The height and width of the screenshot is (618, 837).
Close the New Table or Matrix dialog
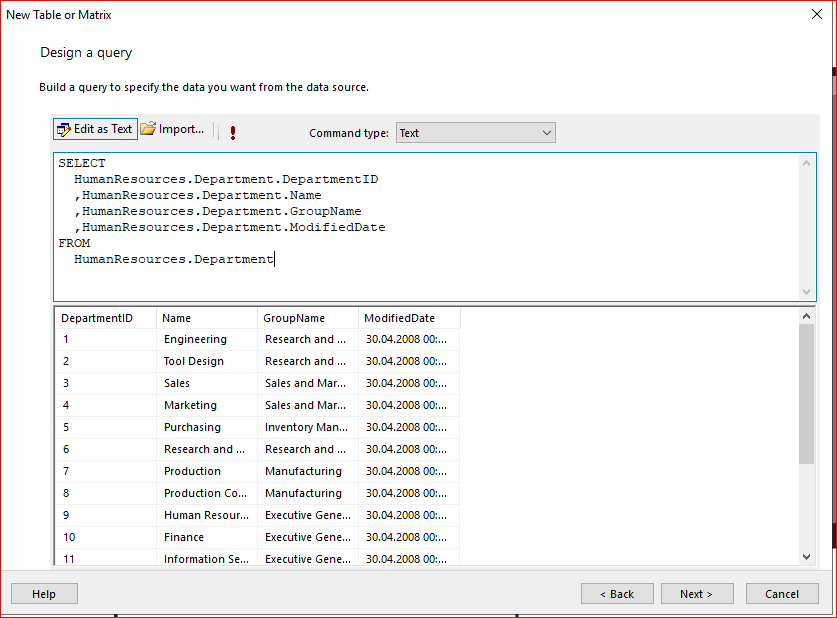[815, 15]
